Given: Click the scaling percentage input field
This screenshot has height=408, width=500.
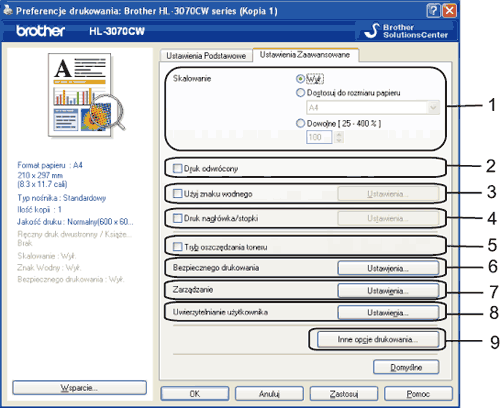Looking at the screenshot, I should pos(319,137).
